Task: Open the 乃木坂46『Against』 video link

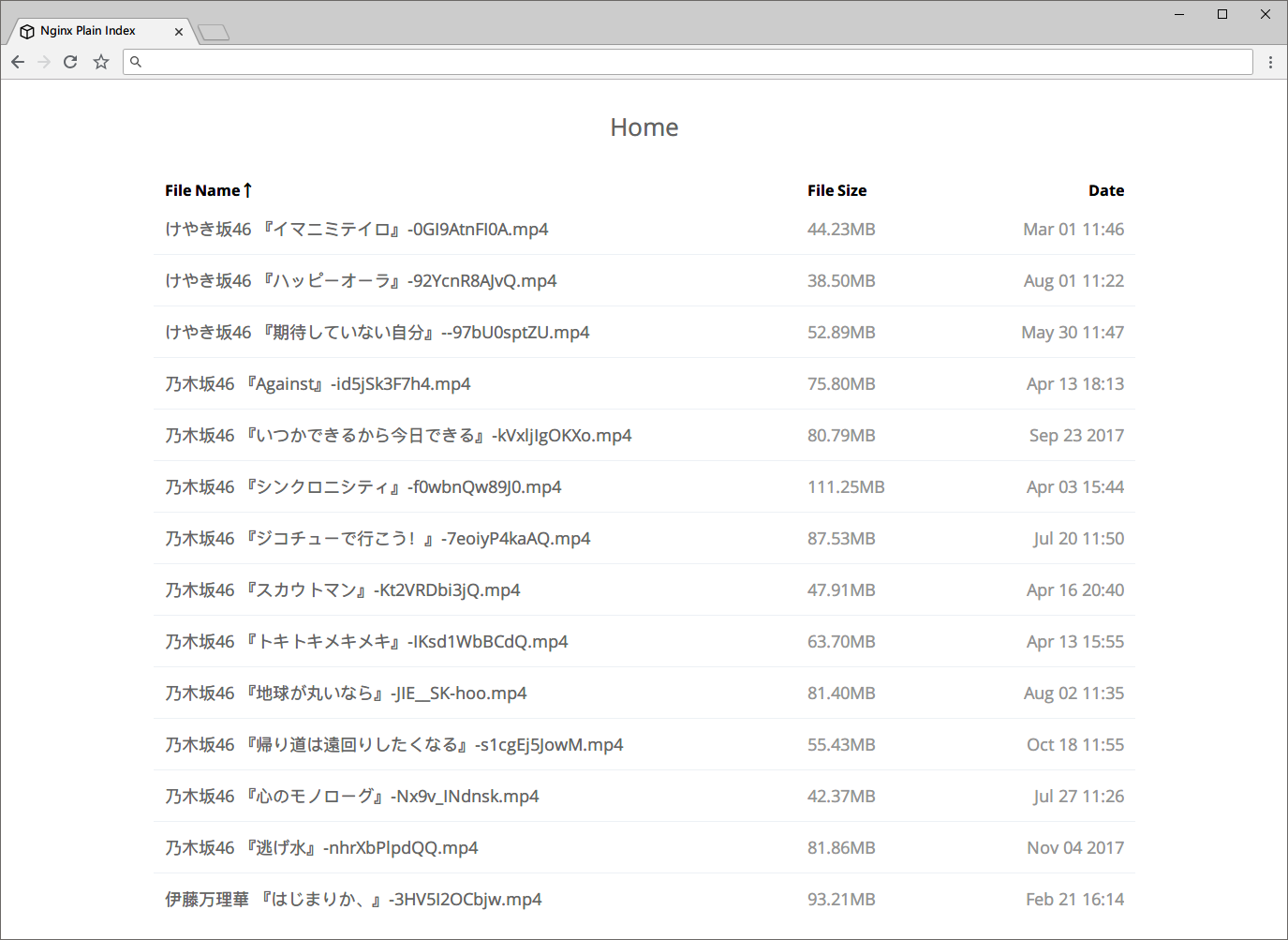Action: point(318,383)
